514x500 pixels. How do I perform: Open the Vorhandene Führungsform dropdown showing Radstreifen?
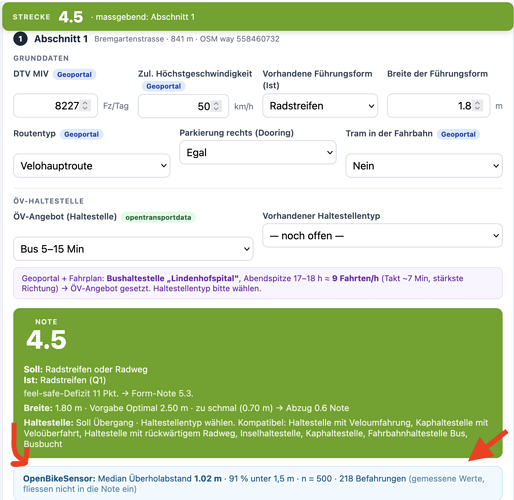click(x=320, y=106)
